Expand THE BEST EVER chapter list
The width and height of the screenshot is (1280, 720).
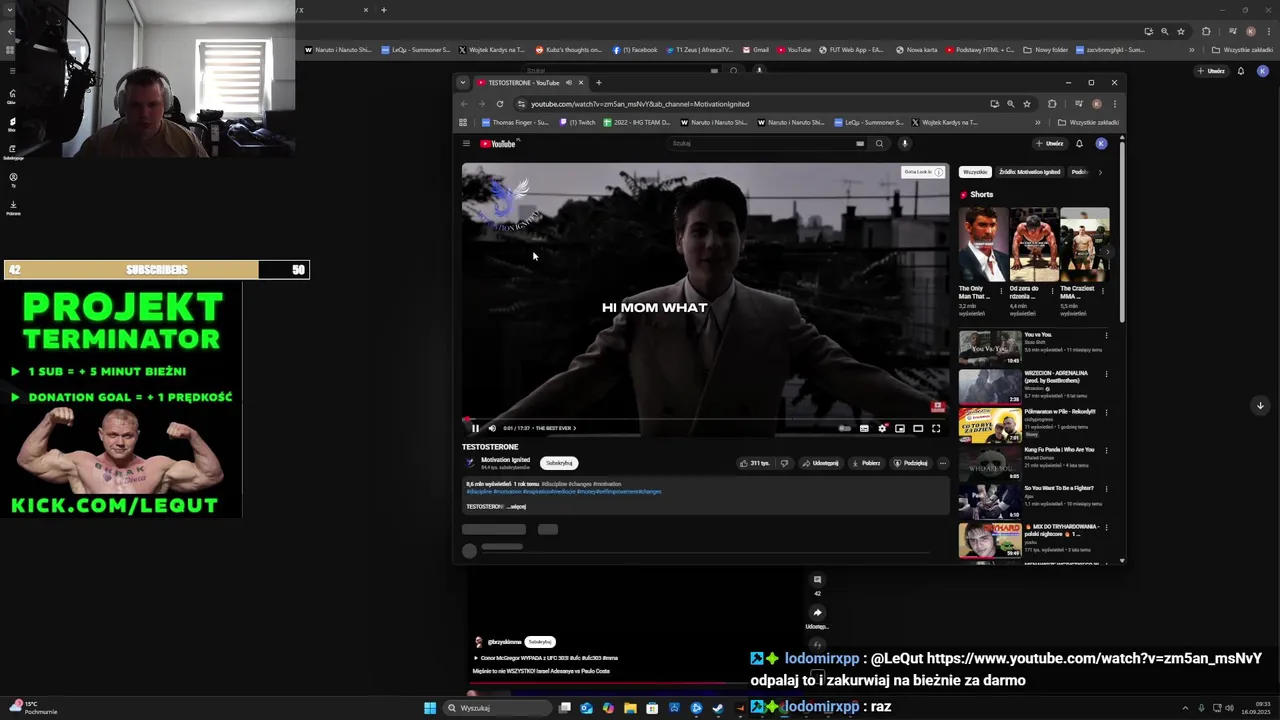(556, 428)
